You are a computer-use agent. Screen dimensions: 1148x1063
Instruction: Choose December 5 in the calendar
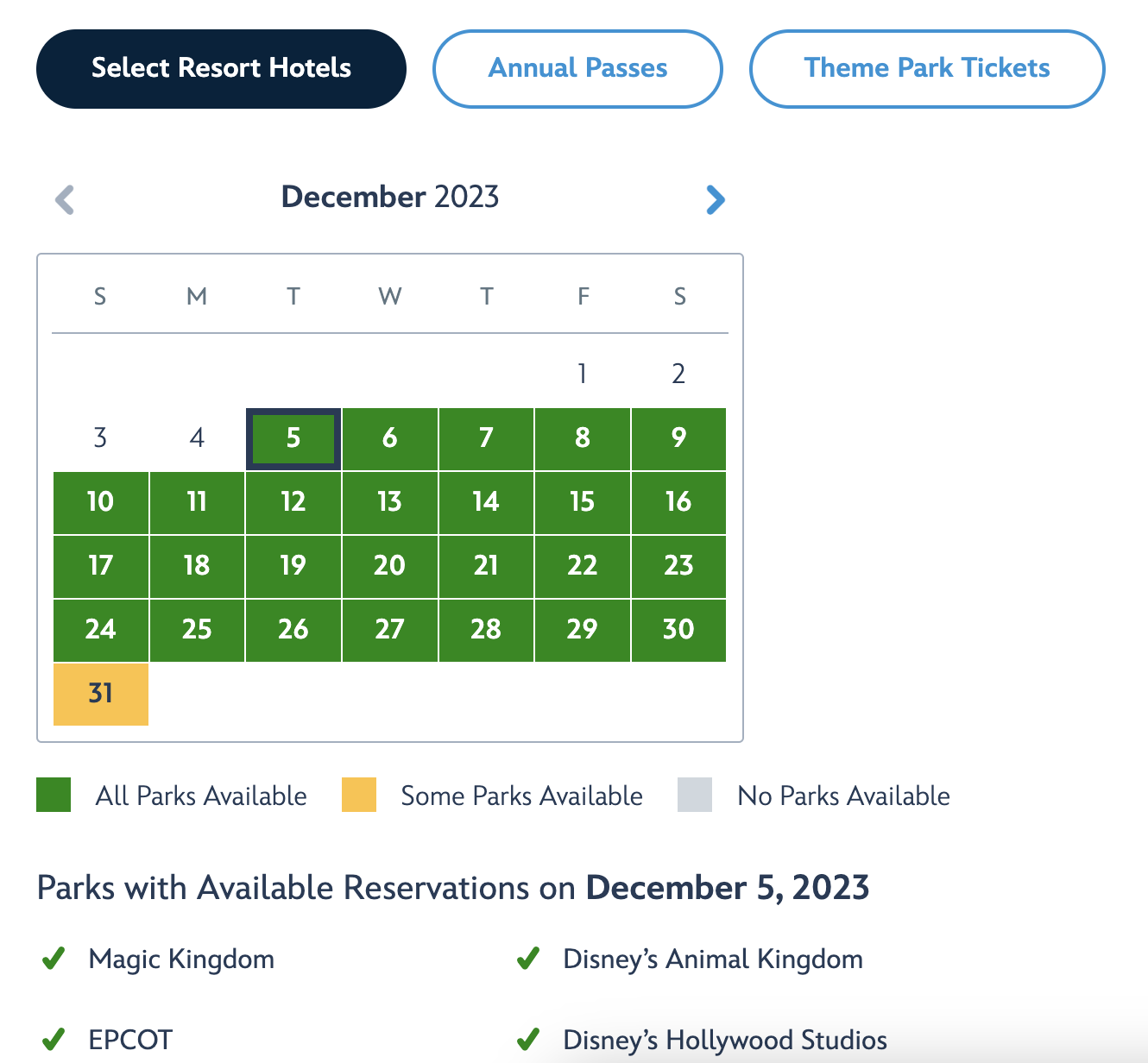point(293,439)
